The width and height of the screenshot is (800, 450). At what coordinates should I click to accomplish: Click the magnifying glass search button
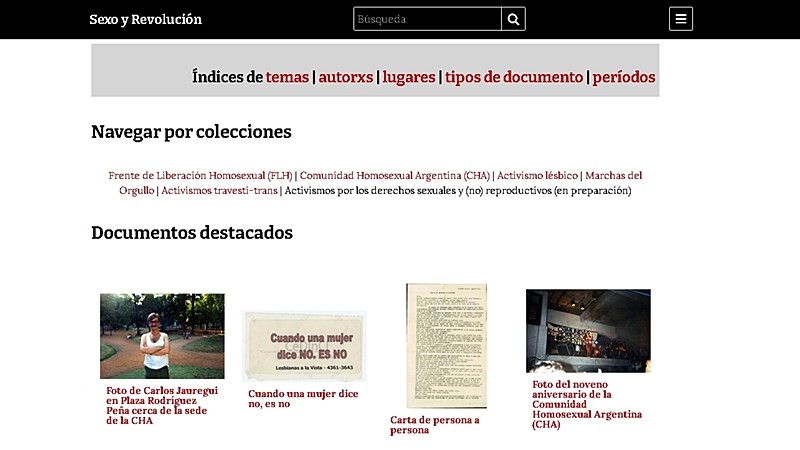pyautogui.click(x=513, y=19)
